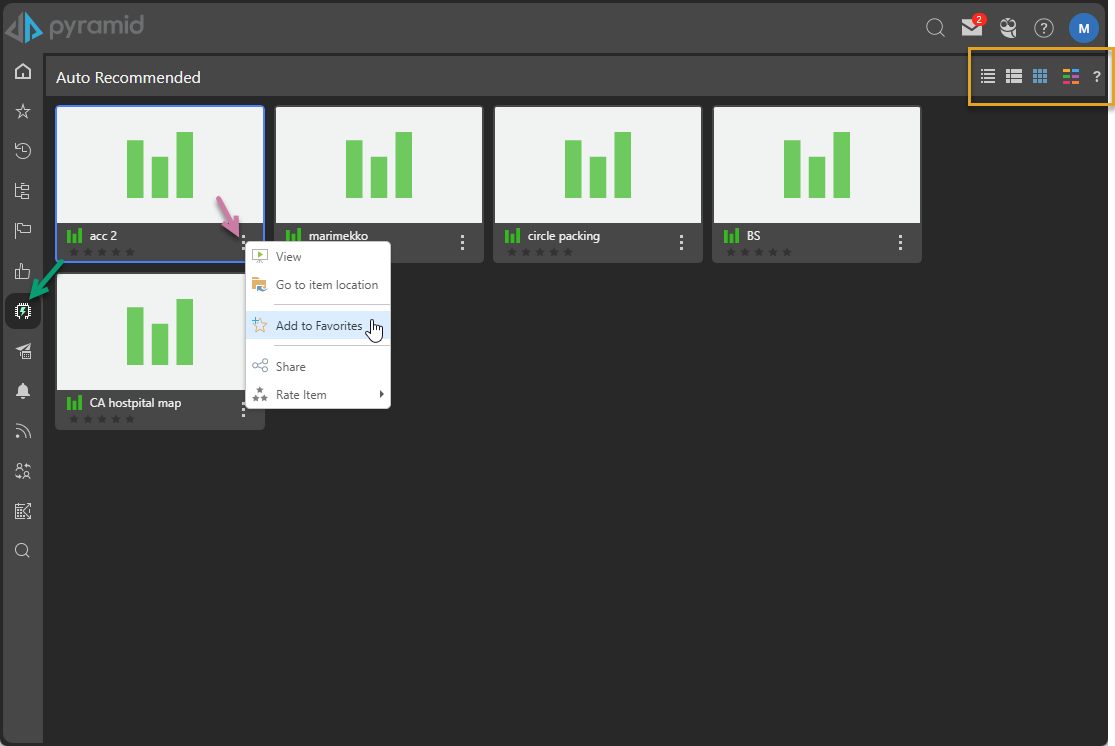Select Add to Favorites in context menu

318,326
